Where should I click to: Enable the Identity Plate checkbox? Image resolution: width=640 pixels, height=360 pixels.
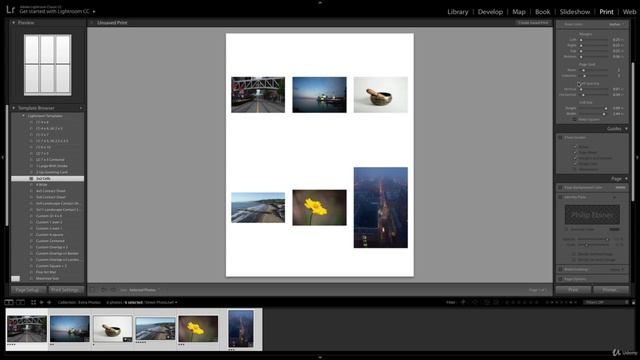point(560,197)
